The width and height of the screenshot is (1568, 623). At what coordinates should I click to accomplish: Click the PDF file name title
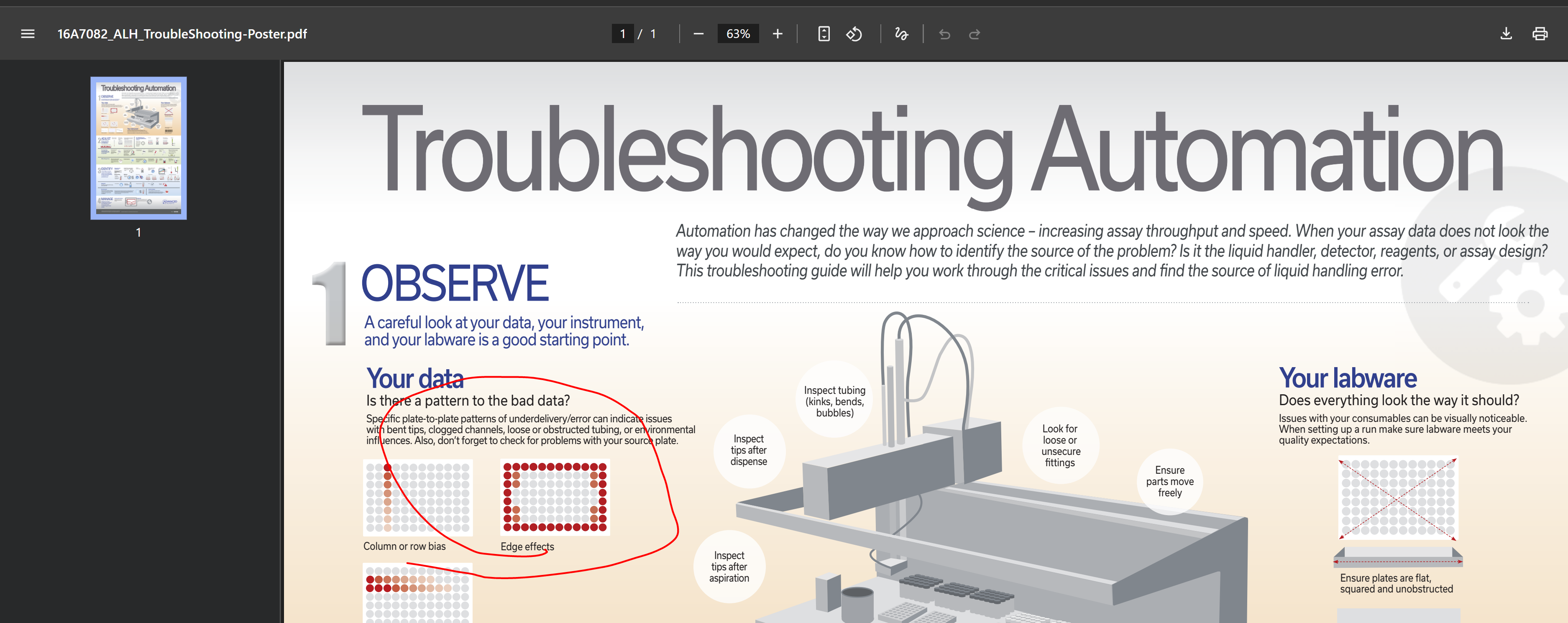tap(182, 34)
